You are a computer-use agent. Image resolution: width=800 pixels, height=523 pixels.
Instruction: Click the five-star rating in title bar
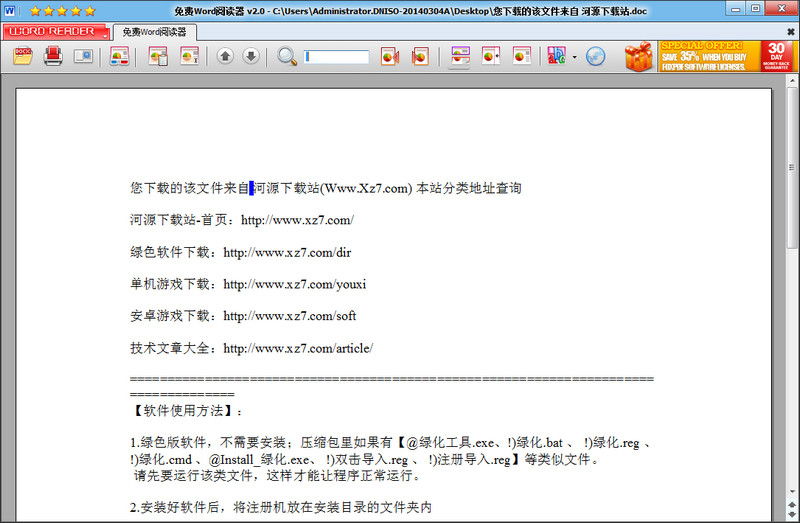[63, 11]
